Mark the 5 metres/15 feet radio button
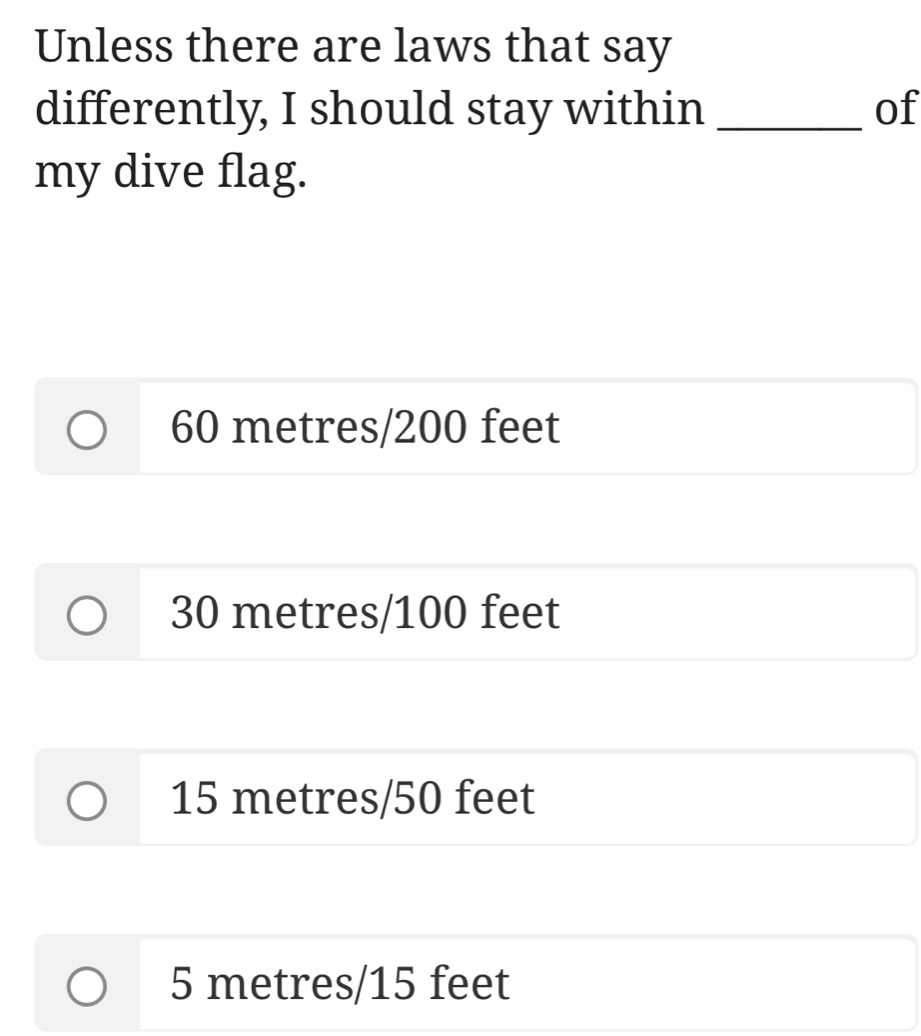 [87, 985]
